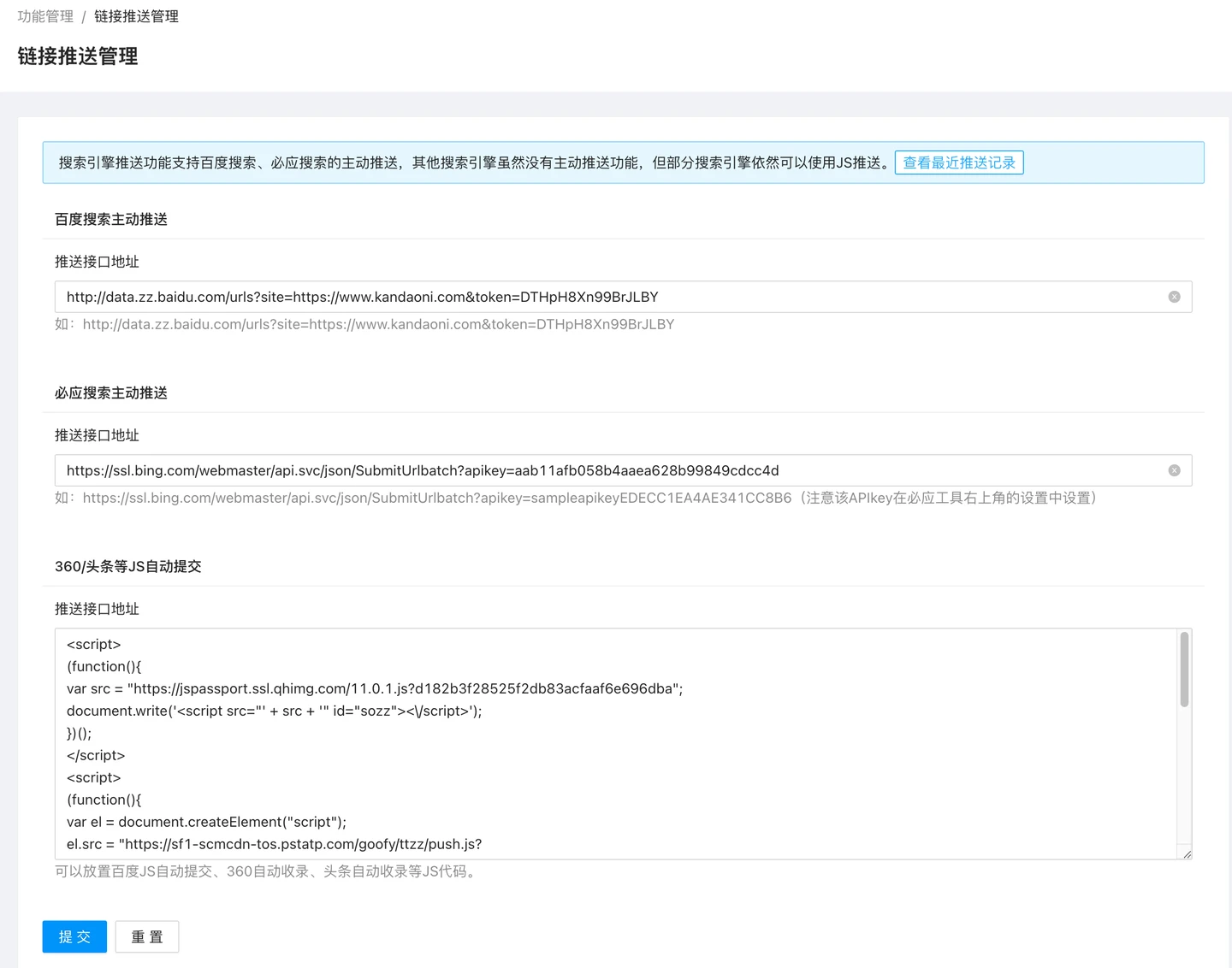Click the 360/头条等JS自动提交 section heading

click(127, 566)
